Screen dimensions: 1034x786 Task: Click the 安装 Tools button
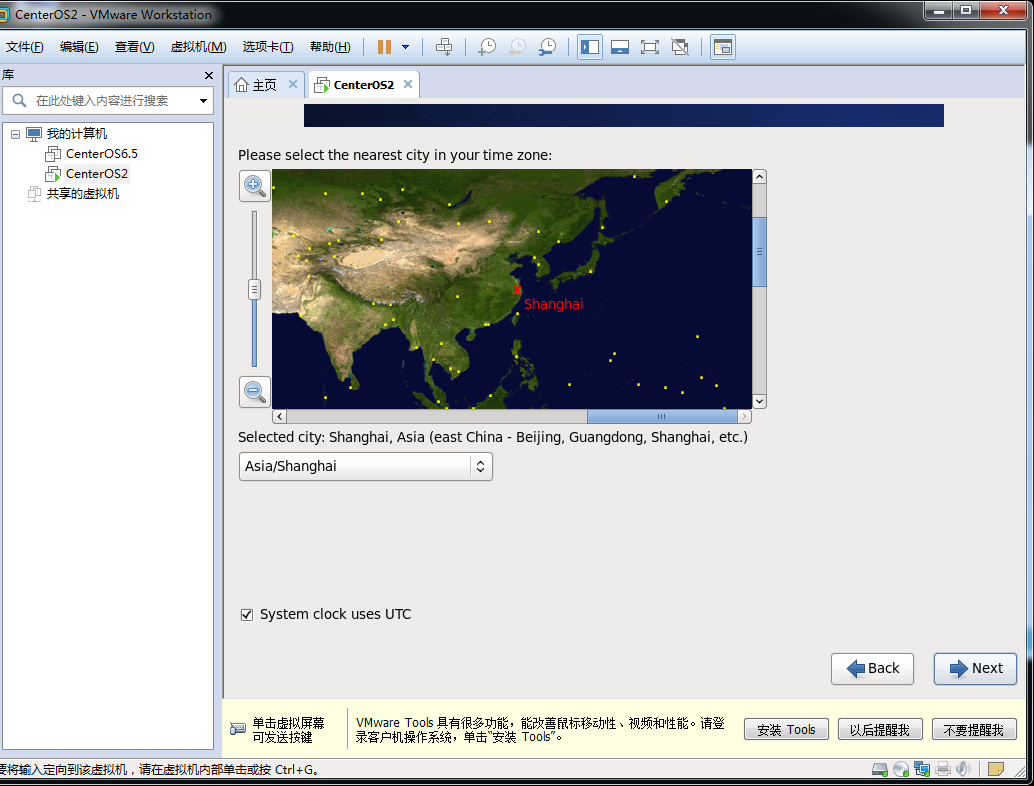786,729
